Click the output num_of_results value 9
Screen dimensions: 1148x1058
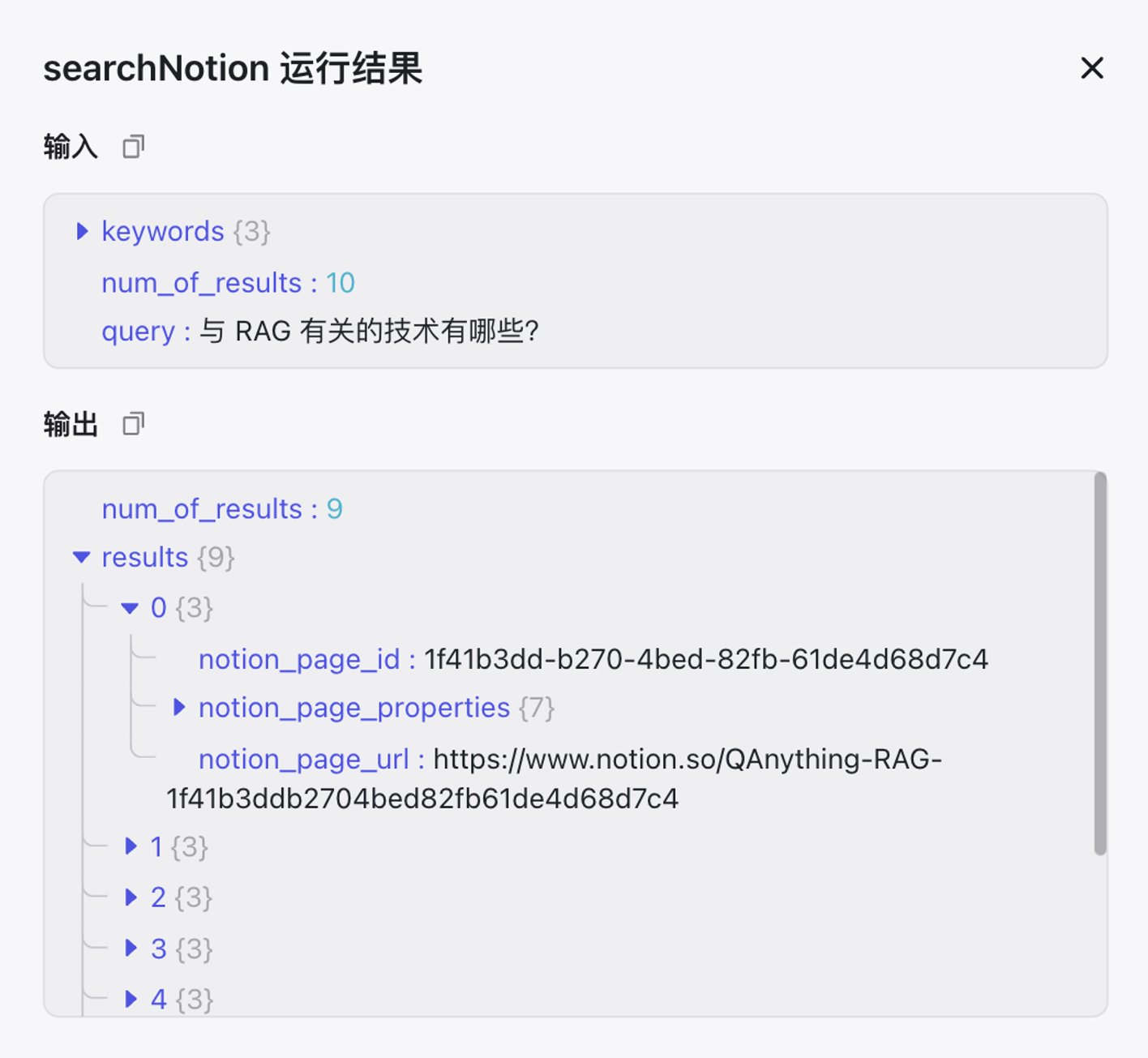(x=334, y=509)
